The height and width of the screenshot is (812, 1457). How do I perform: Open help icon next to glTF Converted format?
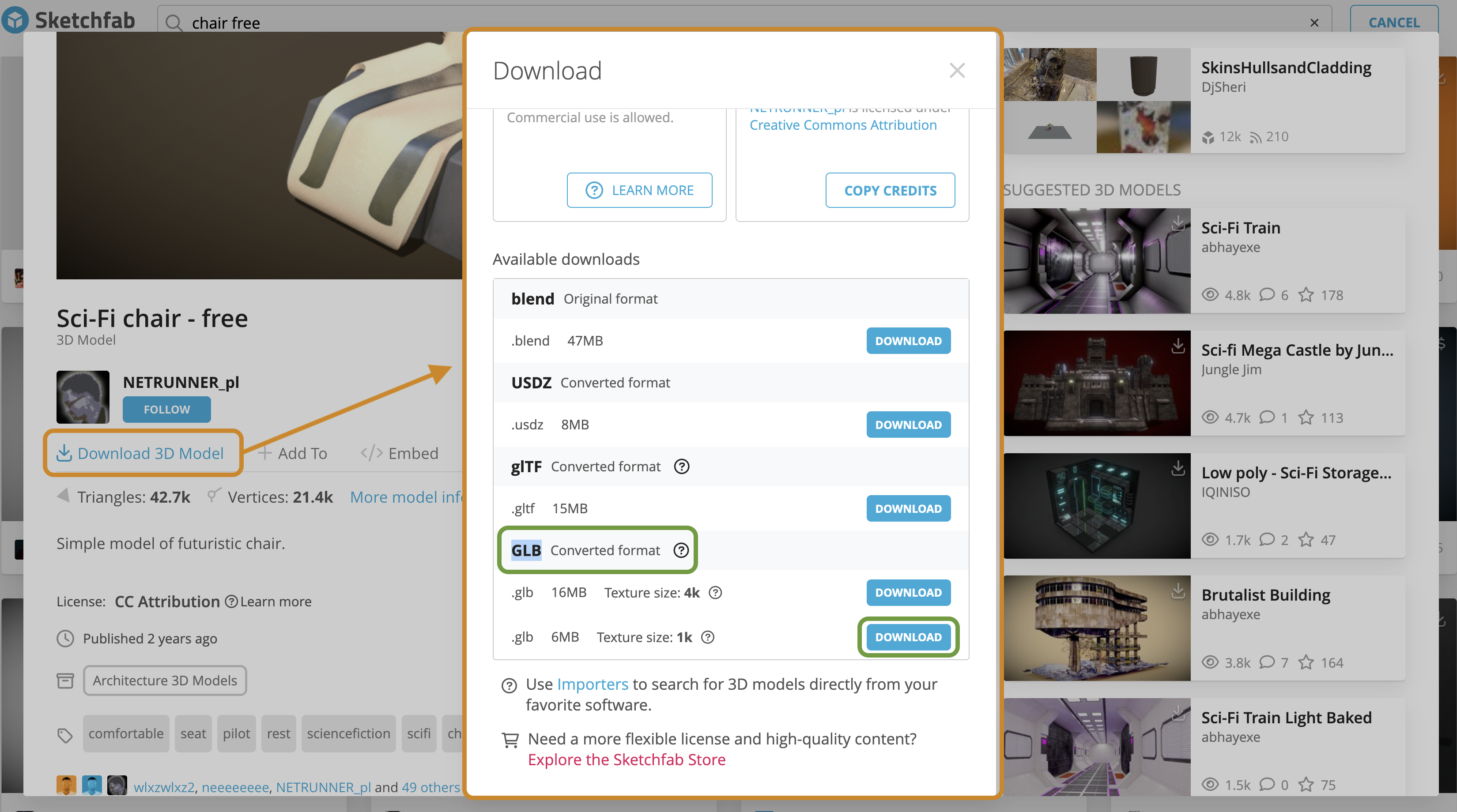pyautogui.click(x=682, y=466)
